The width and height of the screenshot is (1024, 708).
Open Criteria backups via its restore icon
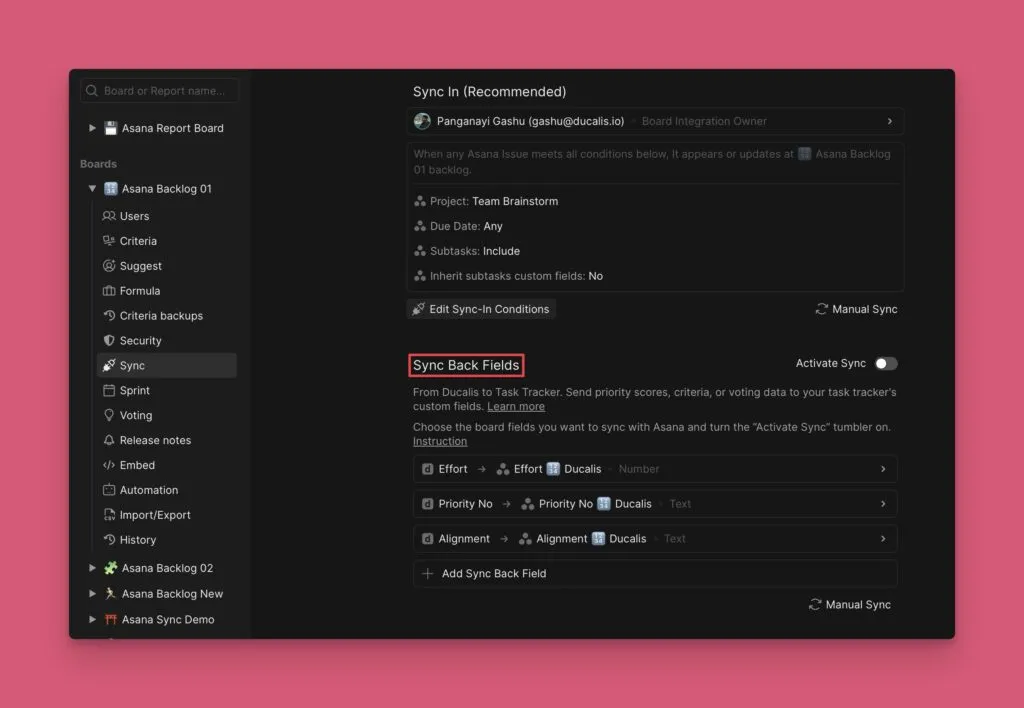(110, 316)
